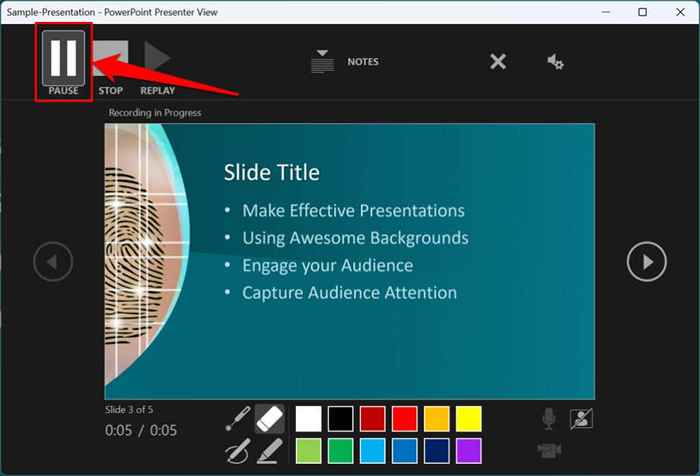Viewport: 700px width, 476px height.
Task: Advance to the next slide
Action: (x=647, y=262)
